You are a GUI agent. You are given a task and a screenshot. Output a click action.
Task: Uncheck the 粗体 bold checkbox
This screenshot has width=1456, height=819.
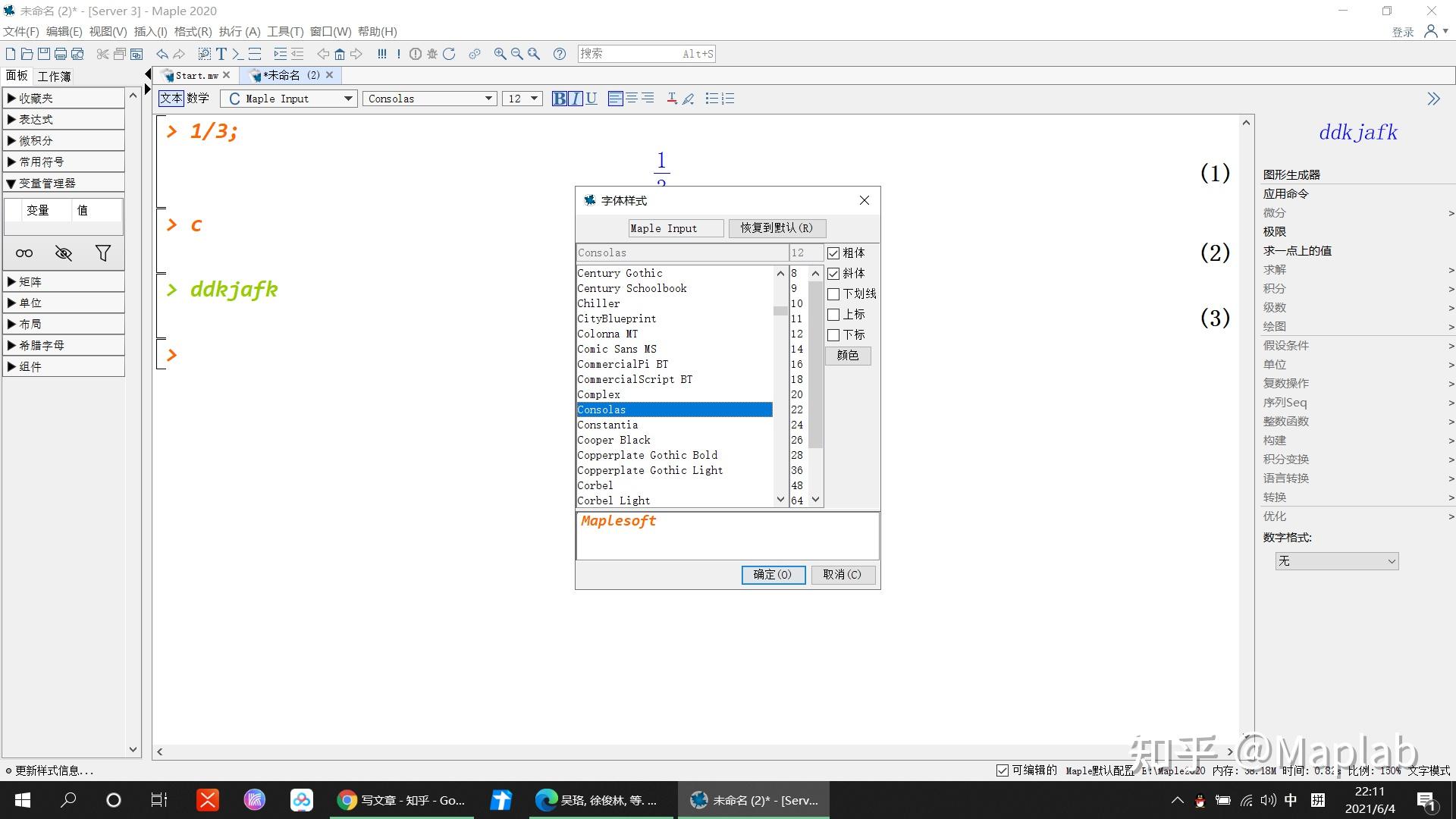tap(833, 253)
